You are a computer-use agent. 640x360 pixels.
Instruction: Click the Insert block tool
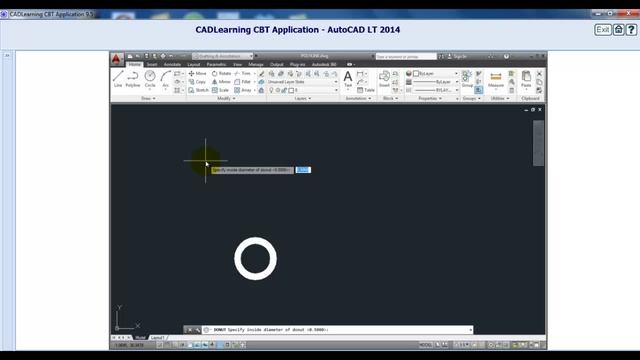[384, 79]
